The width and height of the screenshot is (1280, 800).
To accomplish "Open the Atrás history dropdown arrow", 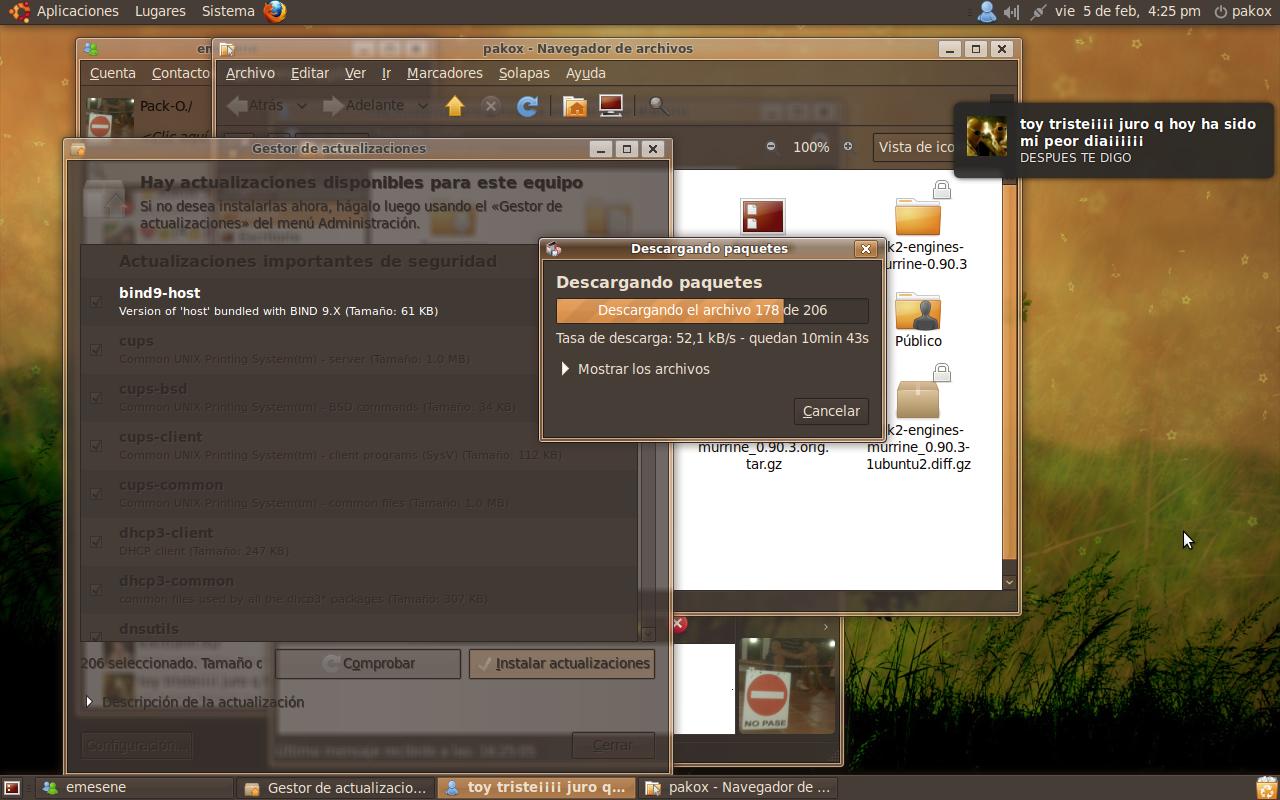I will 301,105.
